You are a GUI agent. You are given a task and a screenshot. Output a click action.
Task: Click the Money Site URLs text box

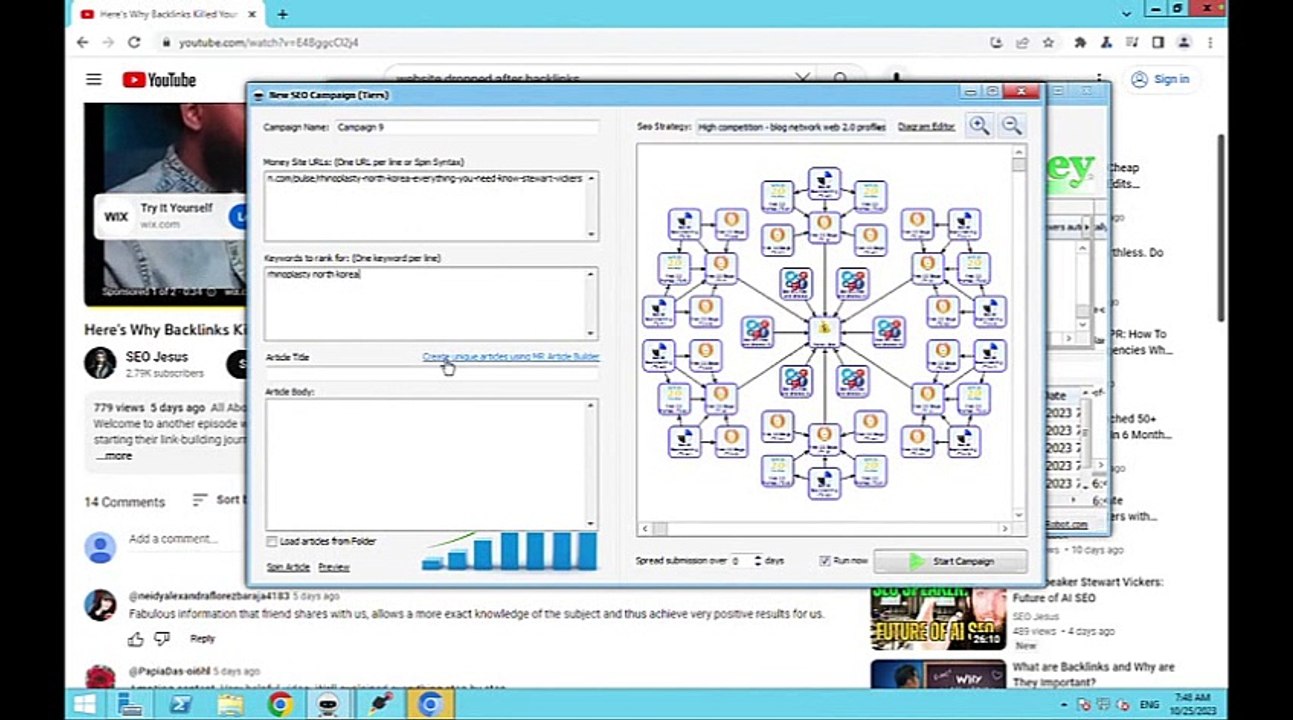click(431, 205)
